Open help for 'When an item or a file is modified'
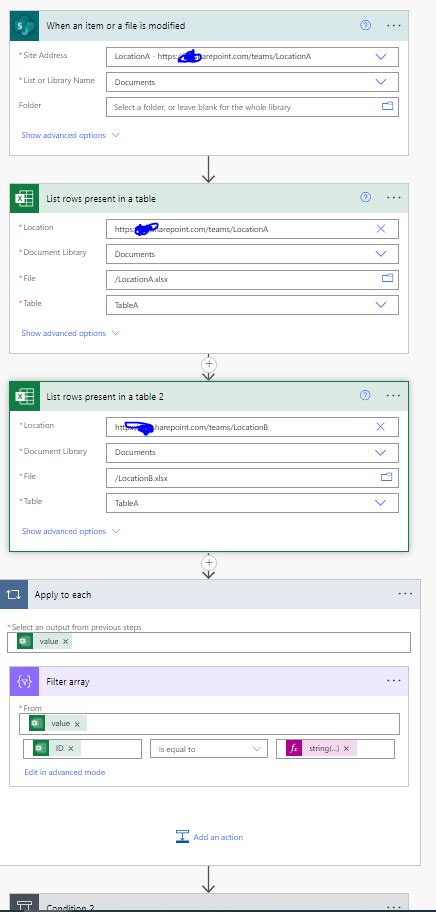Viewport: 436px width, 912px height. pos(366,25)
